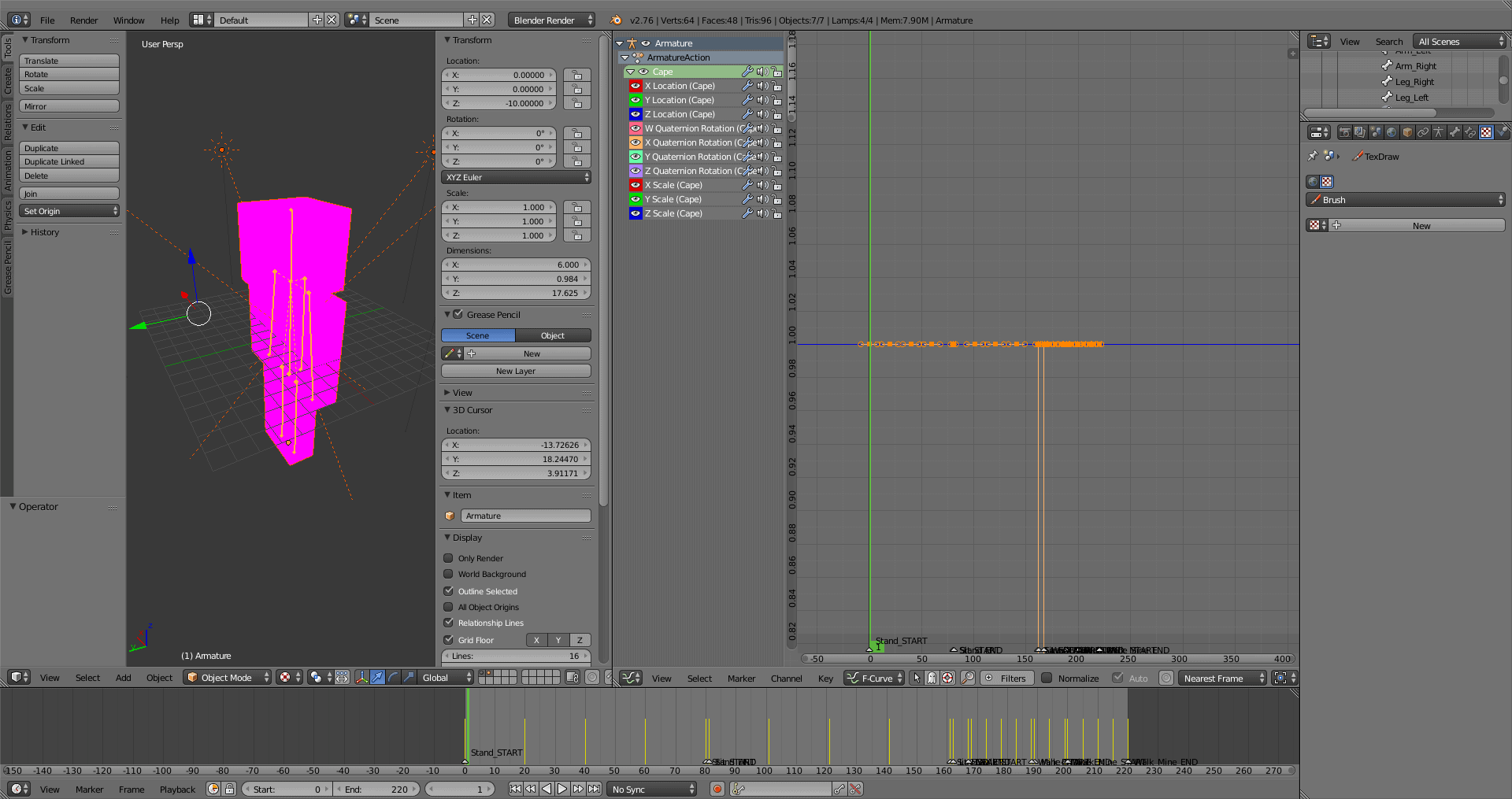Click the timeline lock time range icon

229,789
